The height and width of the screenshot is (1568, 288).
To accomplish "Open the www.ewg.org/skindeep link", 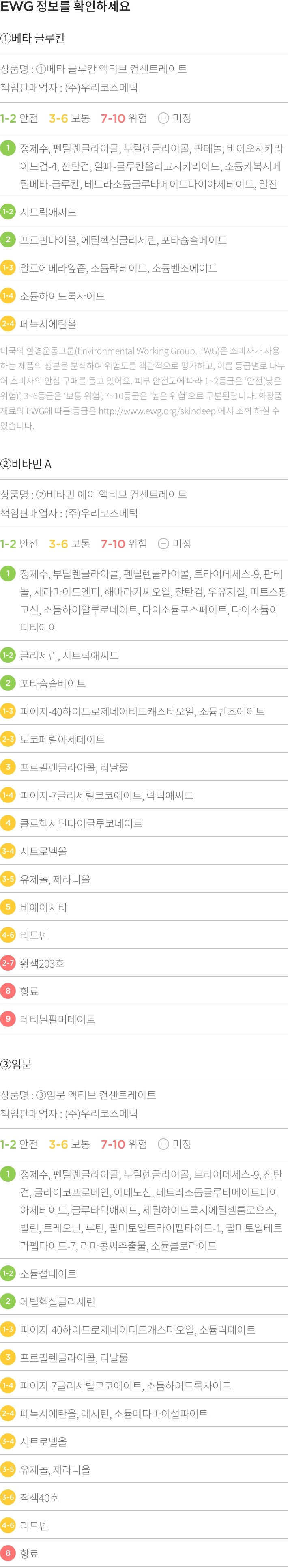I will [x=157, y=411].
